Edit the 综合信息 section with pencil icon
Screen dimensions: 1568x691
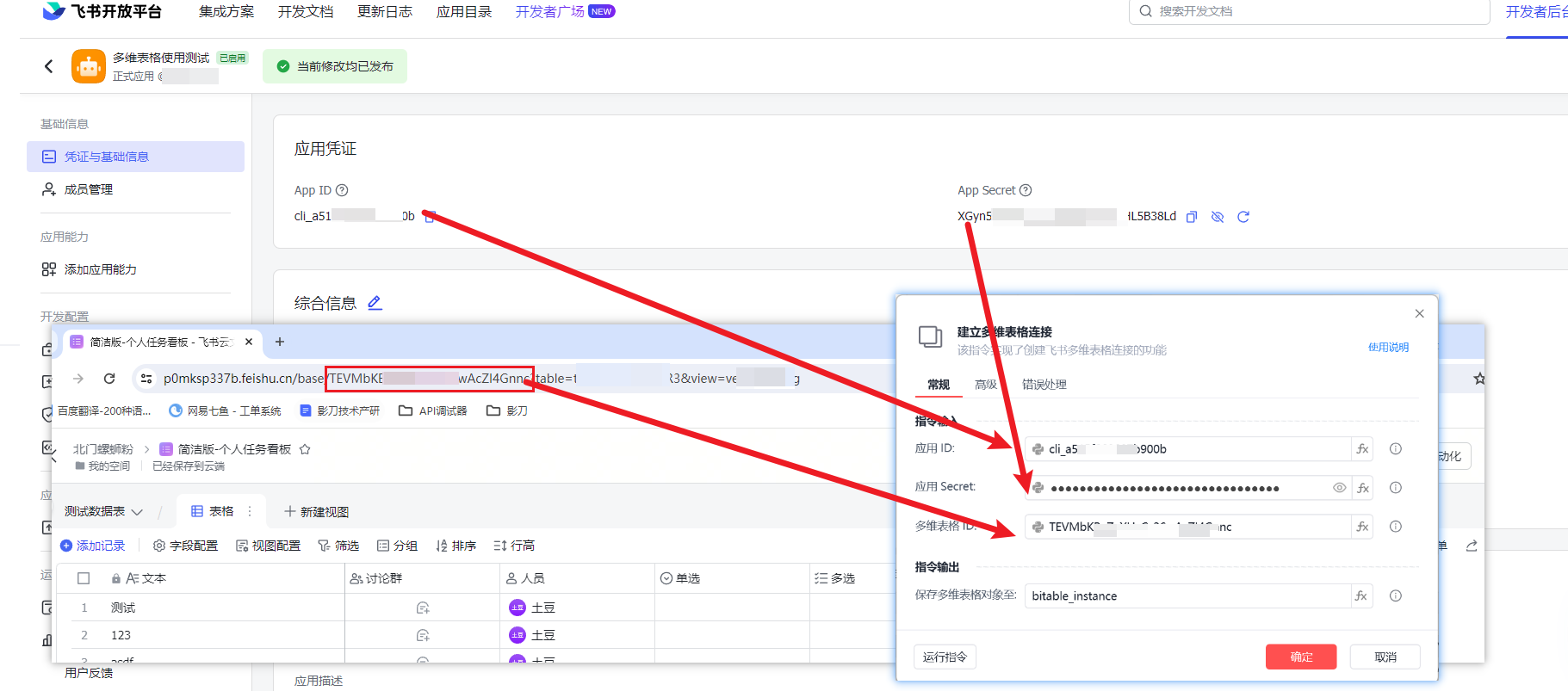[375, 303]
